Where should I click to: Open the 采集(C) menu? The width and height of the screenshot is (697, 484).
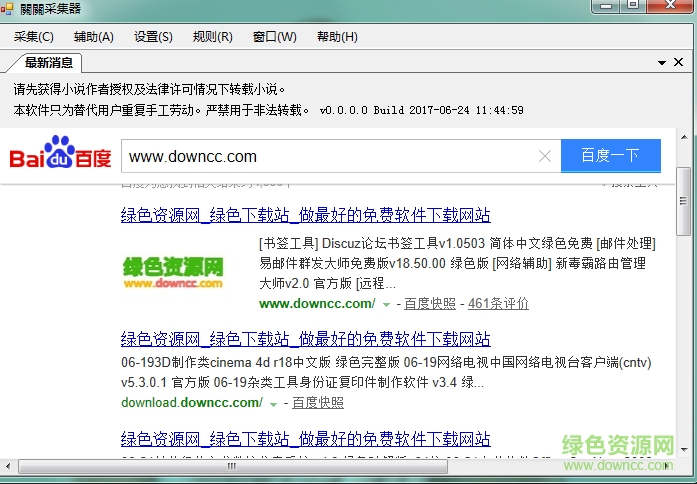33,36
